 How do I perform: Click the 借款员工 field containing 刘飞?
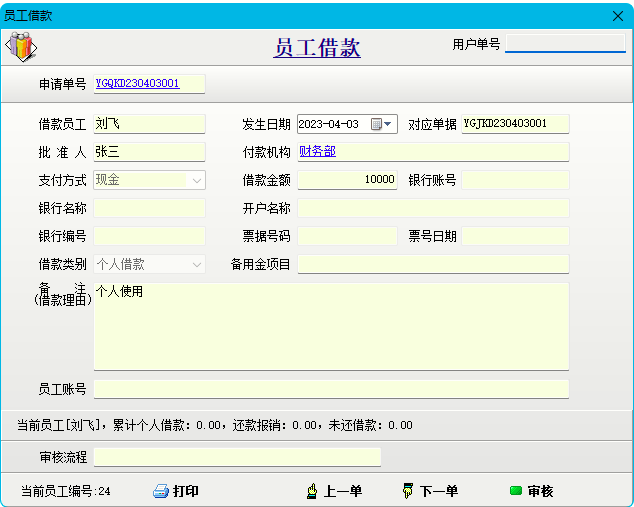149,124
